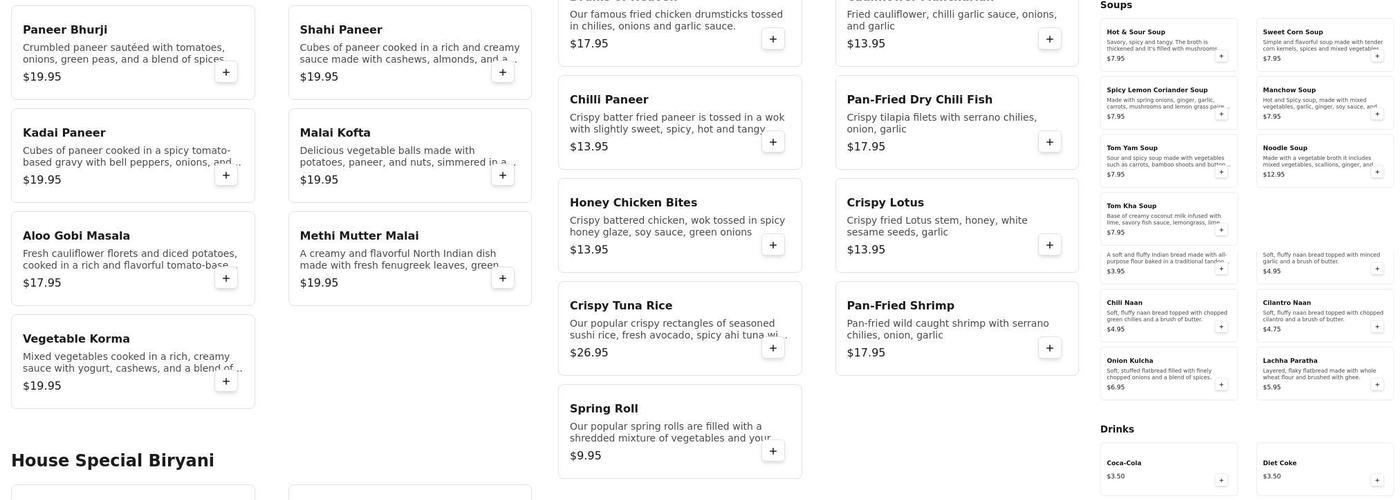1400x500 pixels.
Task: Add Paneer Bhurji using its plus button
Action: 226,72
